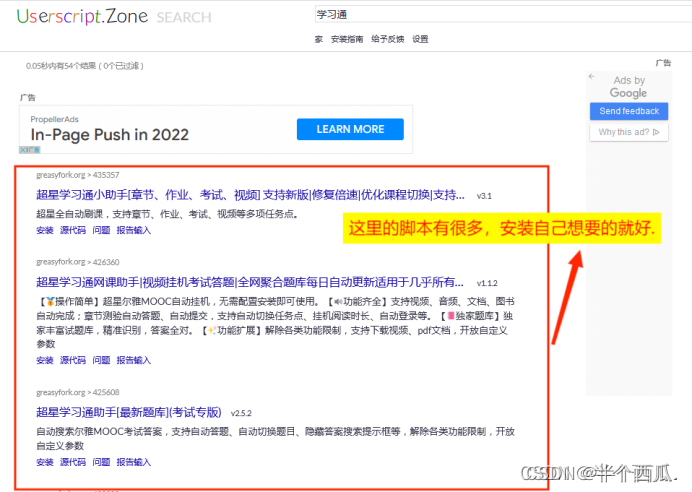Viewport: 692px width, 492px height.
Task: Open the 家 home nav link
Action: [319, 39]
